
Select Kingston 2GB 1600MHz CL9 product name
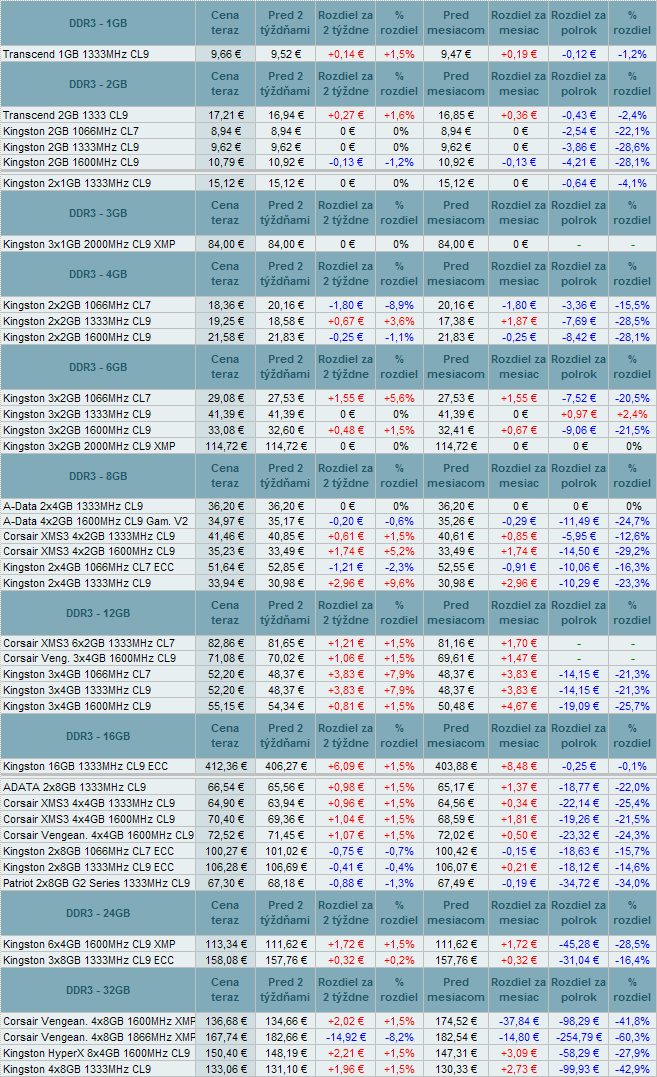tap(71, 163)
